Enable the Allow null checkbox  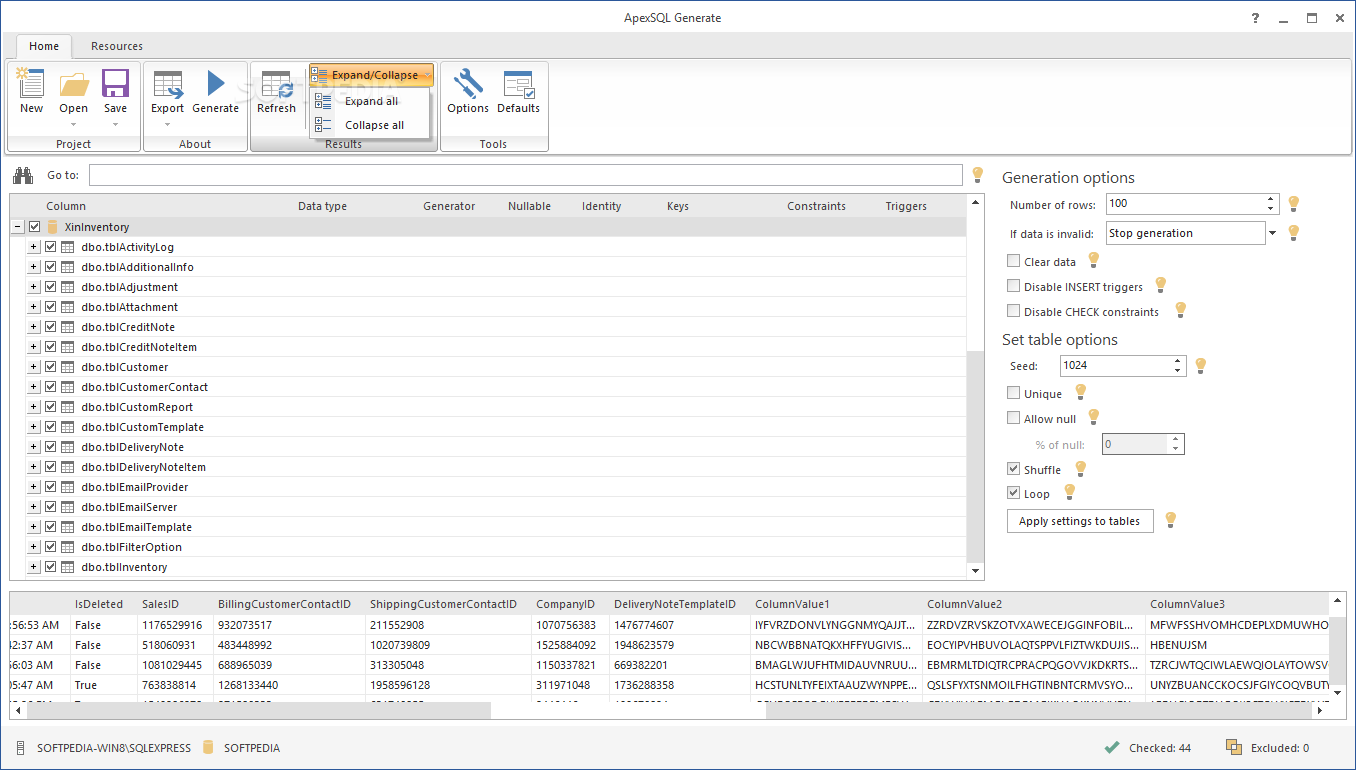click(x=1014, y=418)
